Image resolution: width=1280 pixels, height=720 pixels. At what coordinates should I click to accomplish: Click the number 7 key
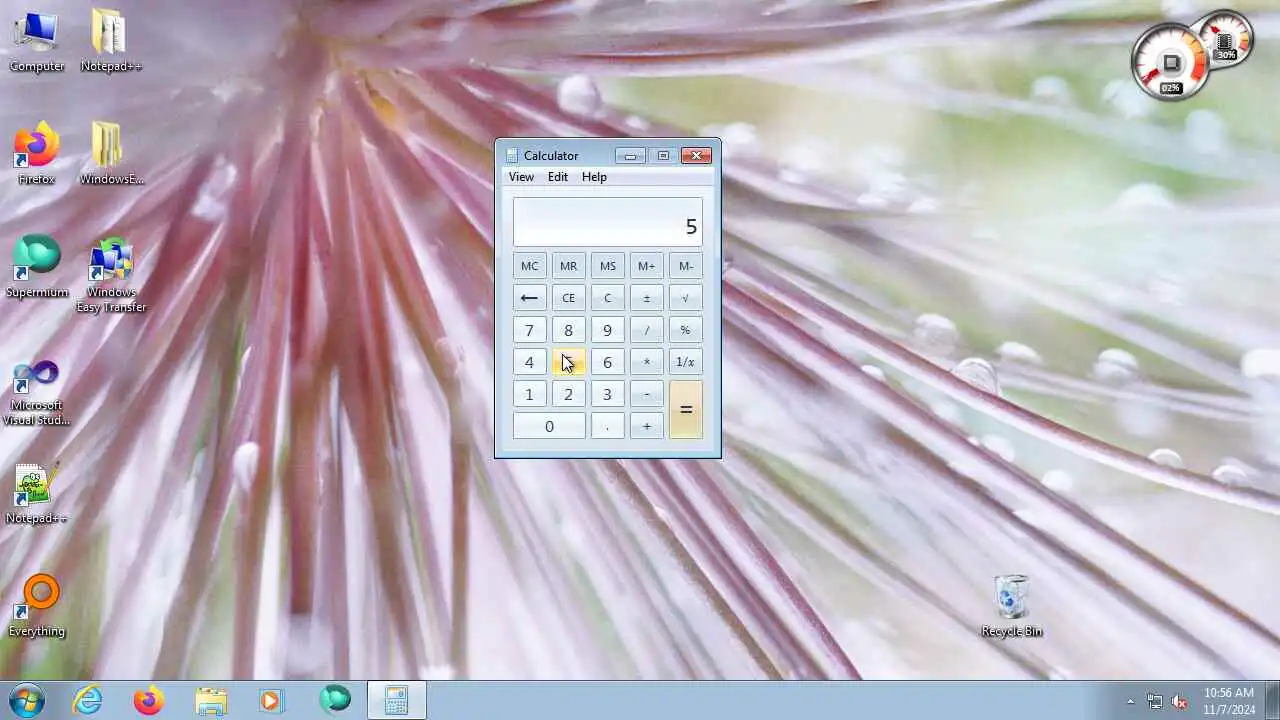(x=529, y=330)
